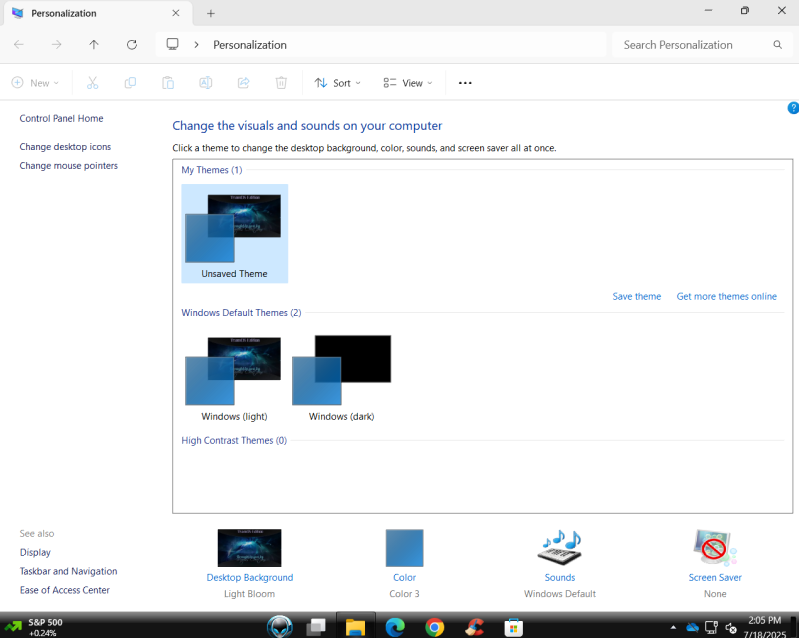The height and width of the screenshot is (638, 799).
Task: Click the network display tray icon
Action: coord(711,627)
